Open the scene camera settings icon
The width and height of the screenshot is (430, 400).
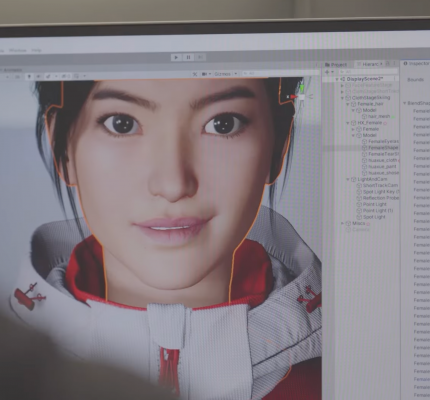click(x=205, y=74)
